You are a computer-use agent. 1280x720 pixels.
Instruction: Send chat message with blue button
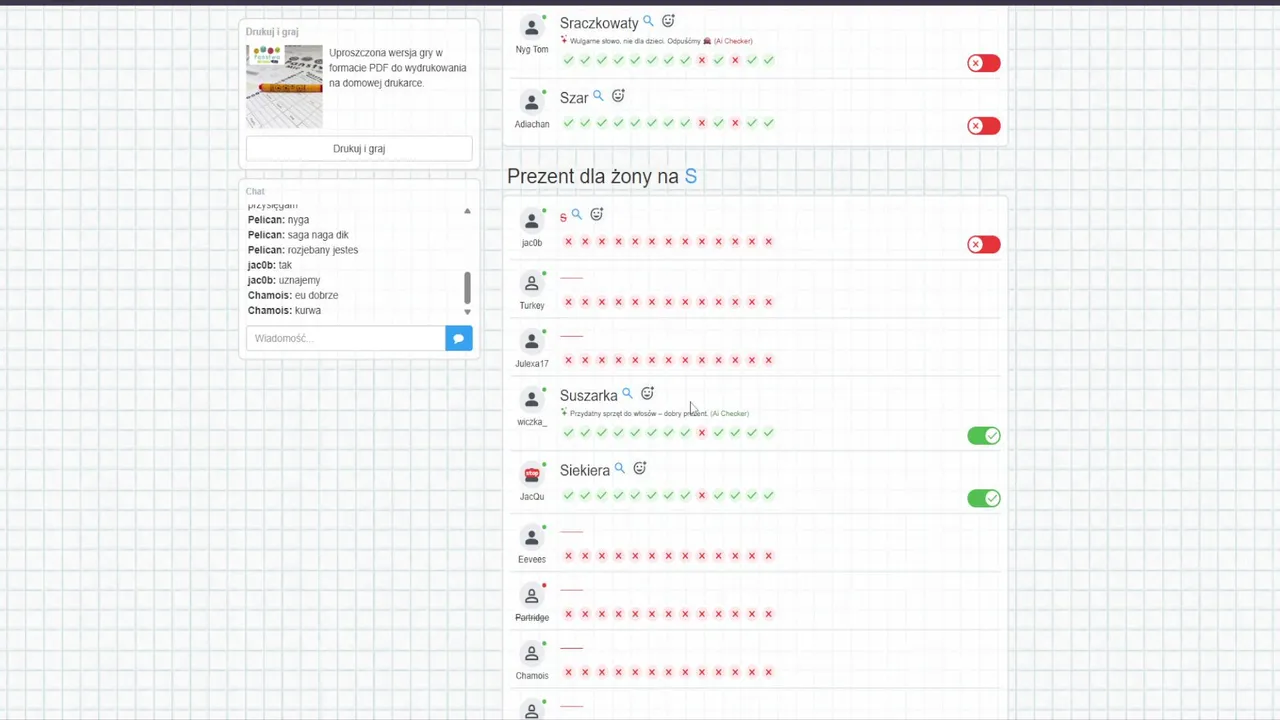click(459, 338)
